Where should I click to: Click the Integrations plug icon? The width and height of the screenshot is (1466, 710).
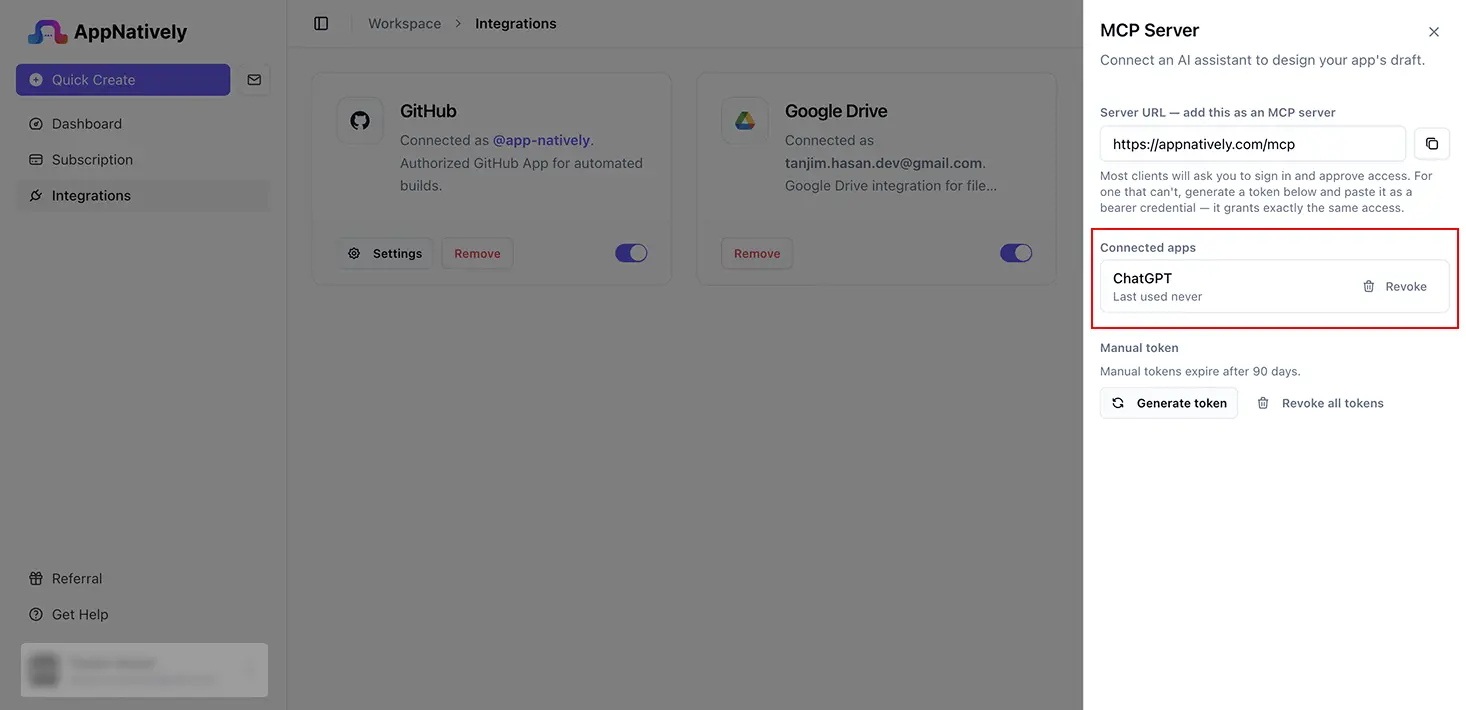pos(36,196)
